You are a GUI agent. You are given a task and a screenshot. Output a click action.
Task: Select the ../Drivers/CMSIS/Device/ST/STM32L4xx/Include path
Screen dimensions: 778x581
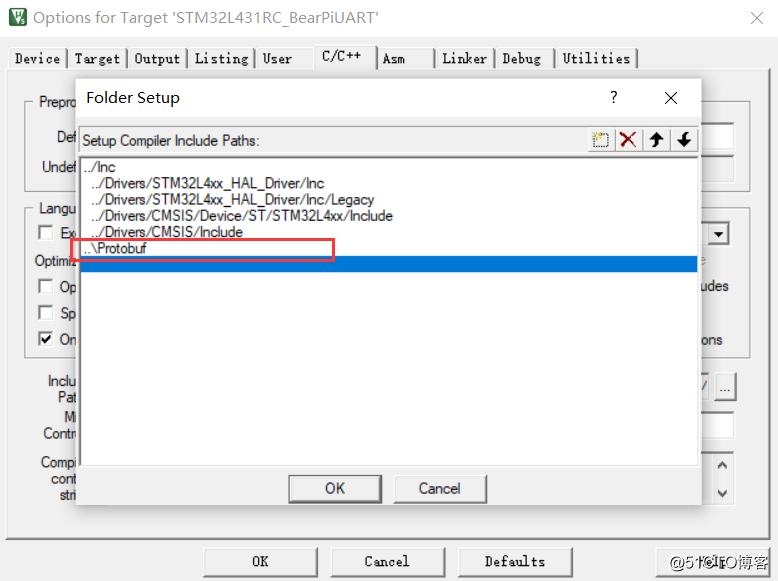point(389,216)
